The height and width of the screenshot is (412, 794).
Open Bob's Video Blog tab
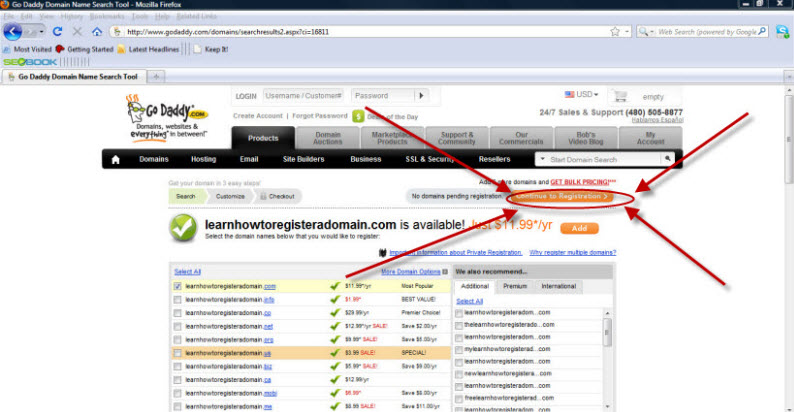point(586,138)
